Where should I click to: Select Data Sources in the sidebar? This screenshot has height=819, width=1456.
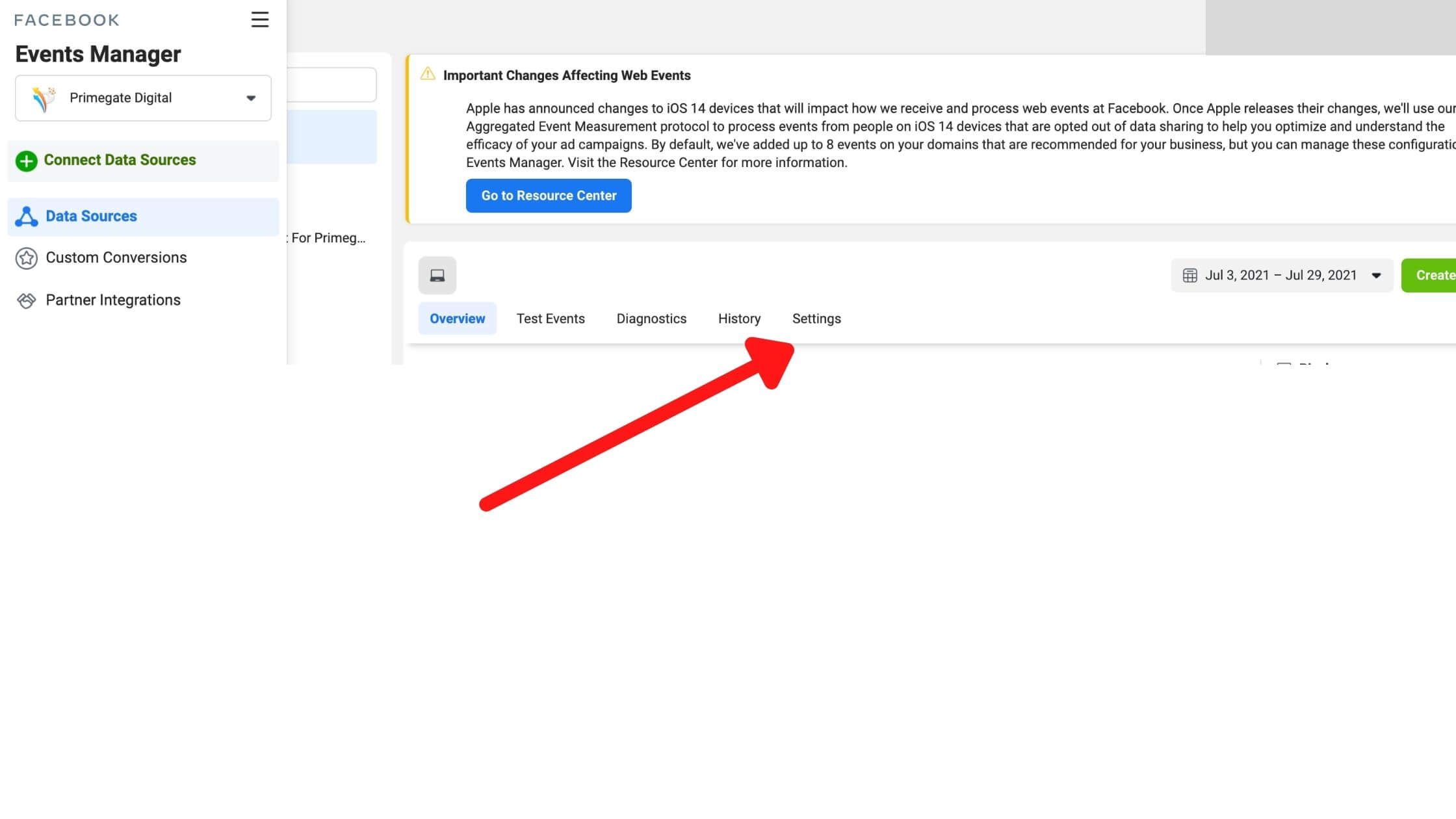(143, 216)
